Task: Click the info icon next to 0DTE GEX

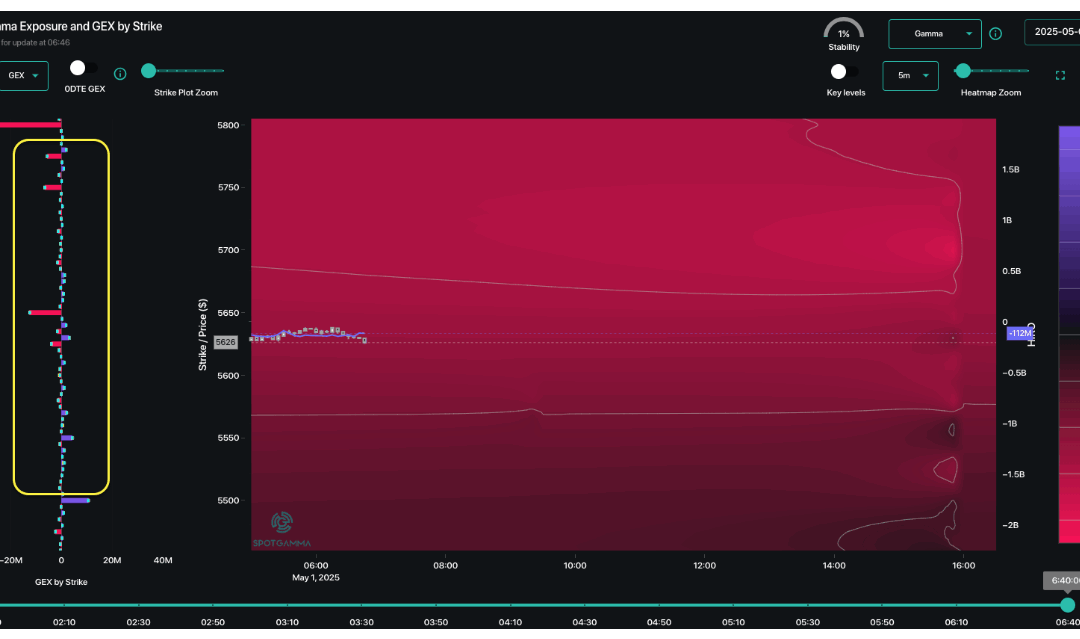Action: coord(119,73)
